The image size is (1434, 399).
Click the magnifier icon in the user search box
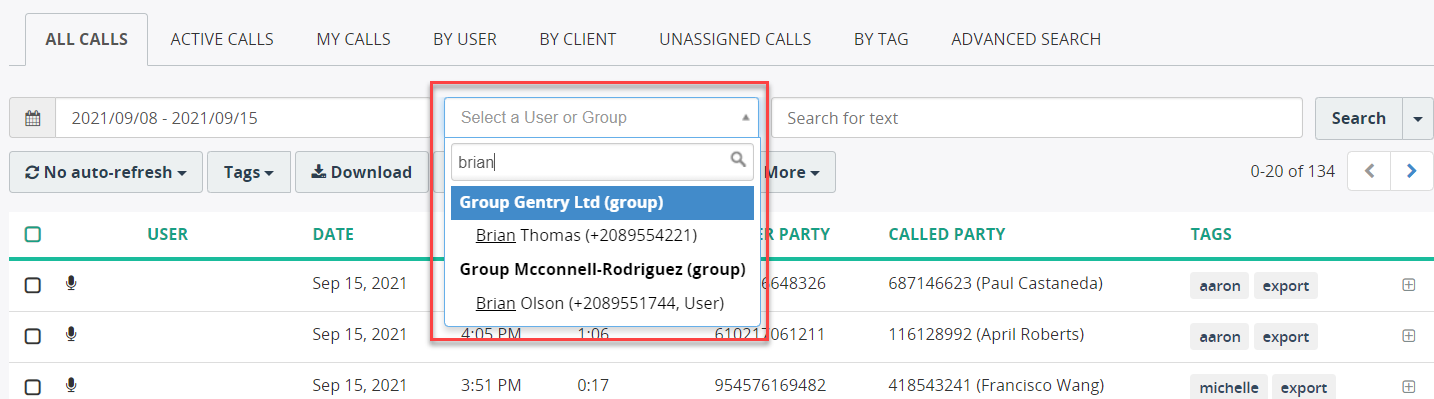click(738, 159)
